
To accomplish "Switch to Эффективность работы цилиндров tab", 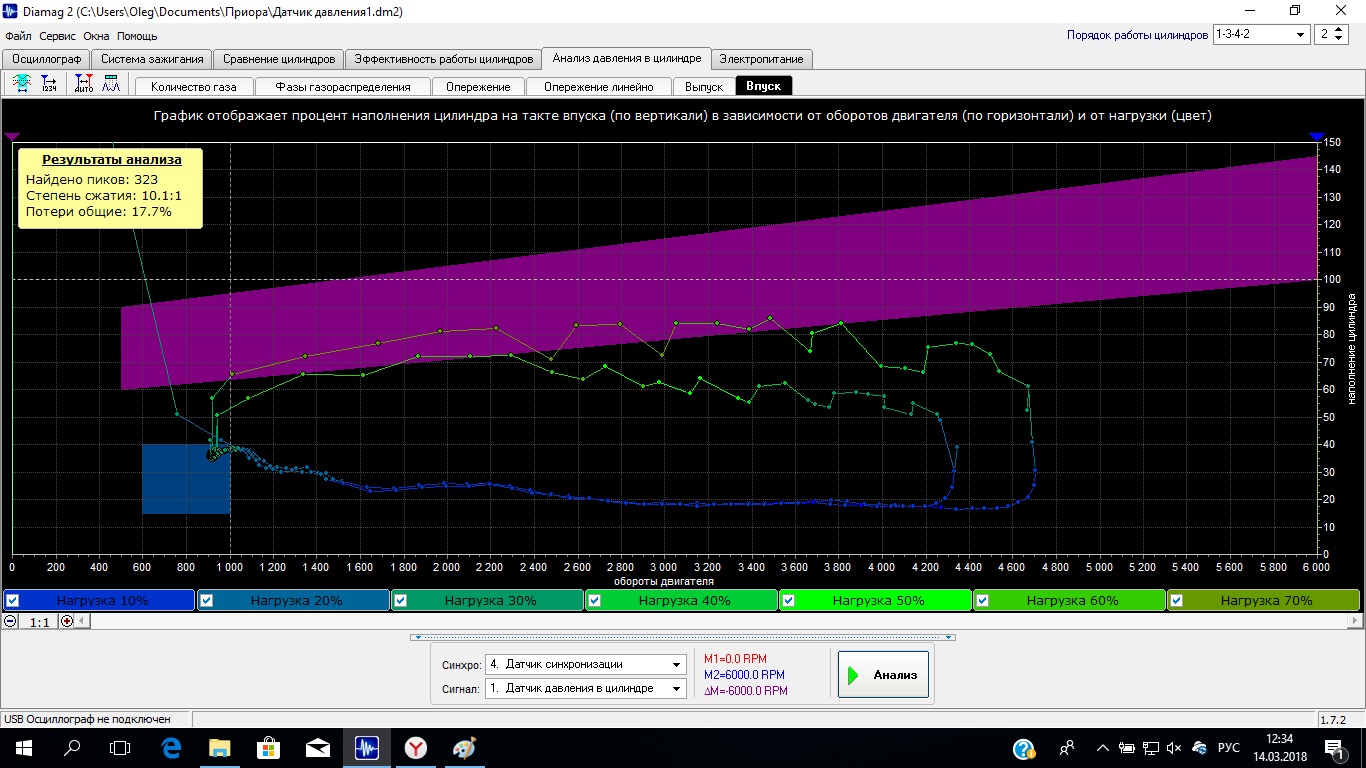I will (443, 59).
